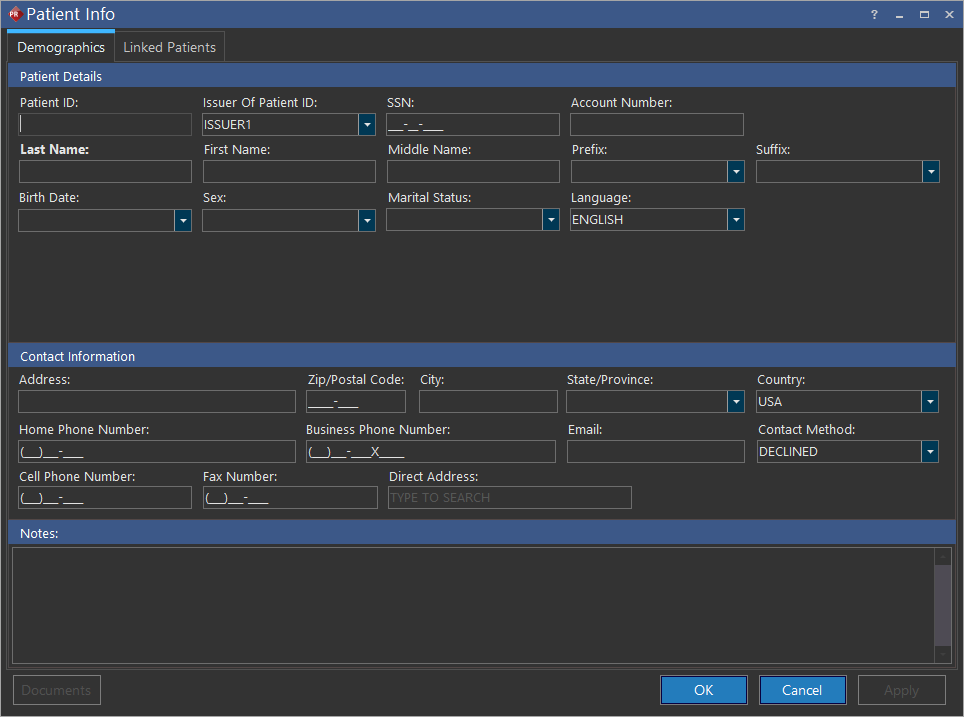Viewport: 964px width, 717px height.
Task: Click the Notes scrollbar down arrow
Action: (x=942, y=654)
